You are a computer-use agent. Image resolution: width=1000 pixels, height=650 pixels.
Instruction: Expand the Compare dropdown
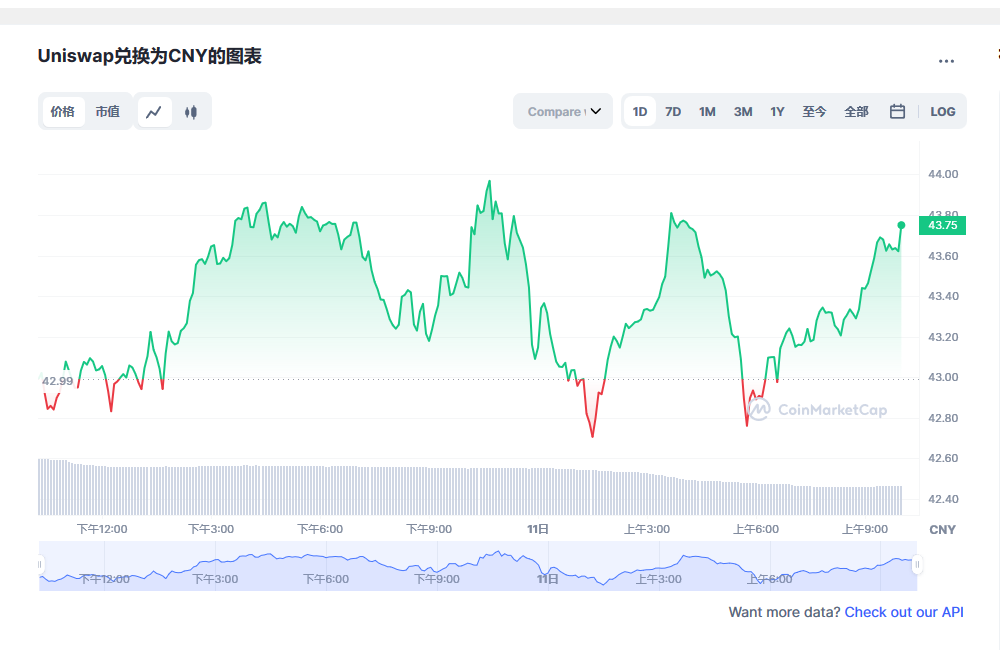[563, 112]
